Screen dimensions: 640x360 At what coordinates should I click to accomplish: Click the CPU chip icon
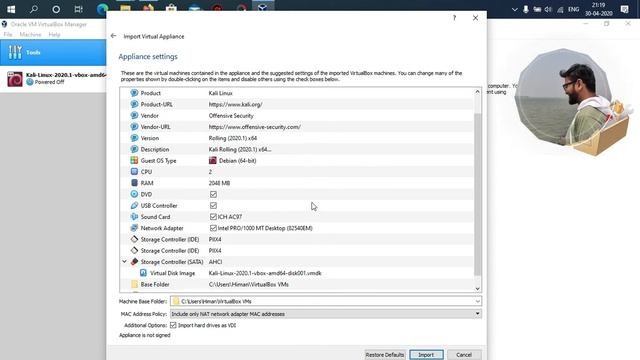pos(134,172)
